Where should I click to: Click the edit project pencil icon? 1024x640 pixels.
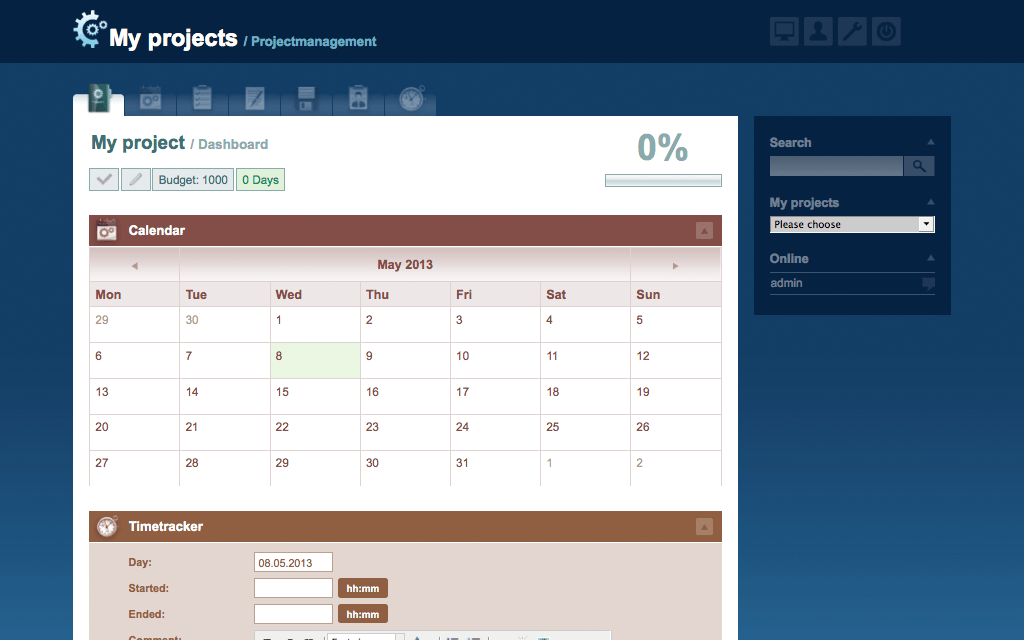[x=136, y=180]
